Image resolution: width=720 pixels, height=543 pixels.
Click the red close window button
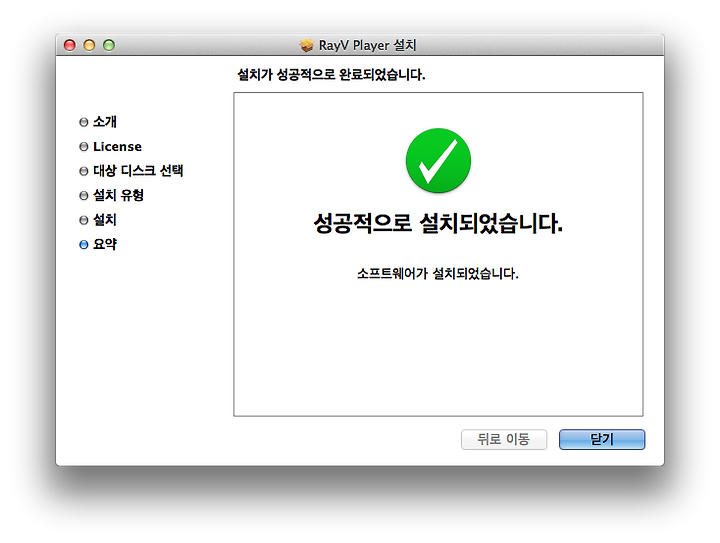click(70, 45)
